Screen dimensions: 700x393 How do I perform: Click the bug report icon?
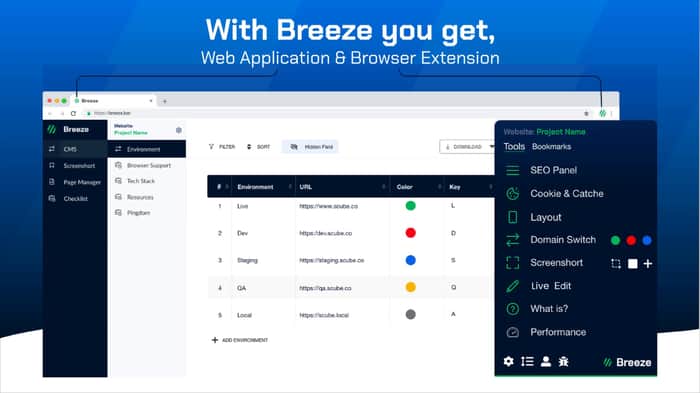click(x=563, y=361)
